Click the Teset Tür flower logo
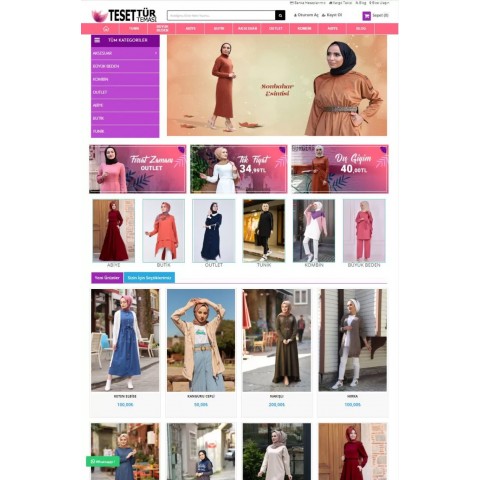 click(x=99, y=16)
